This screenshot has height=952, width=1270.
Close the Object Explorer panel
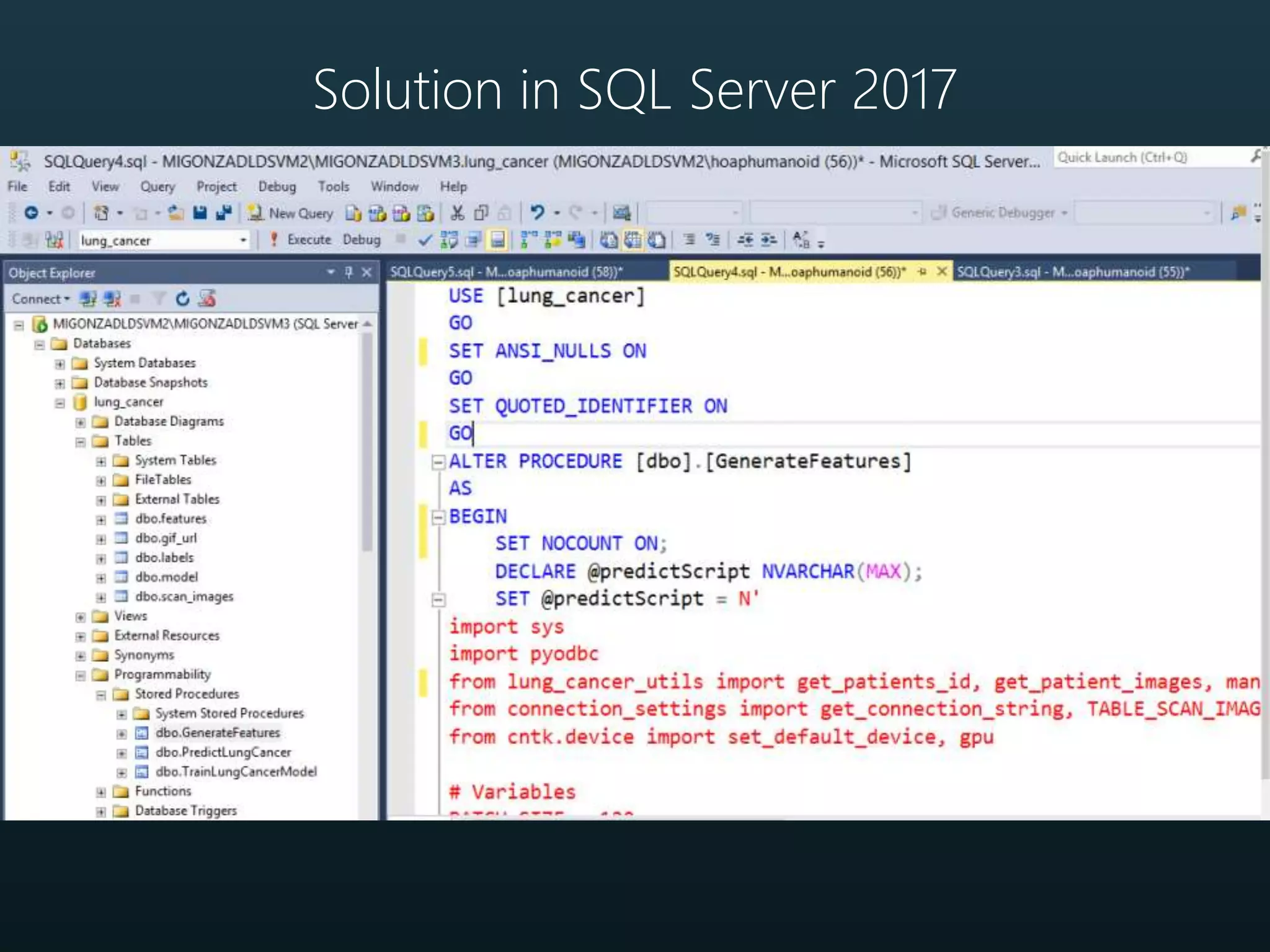[x=367, y=273]
